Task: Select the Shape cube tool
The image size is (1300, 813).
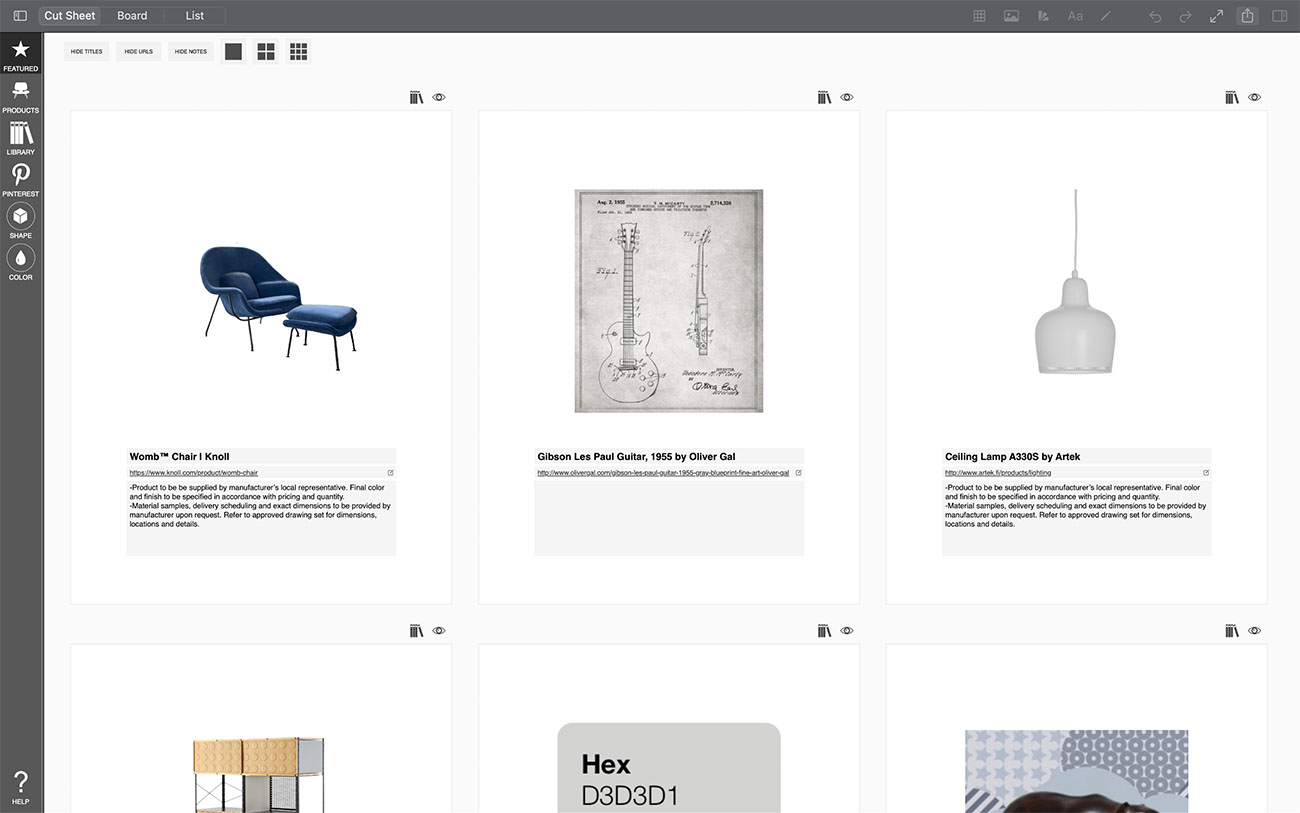Action: coord(20,221)
